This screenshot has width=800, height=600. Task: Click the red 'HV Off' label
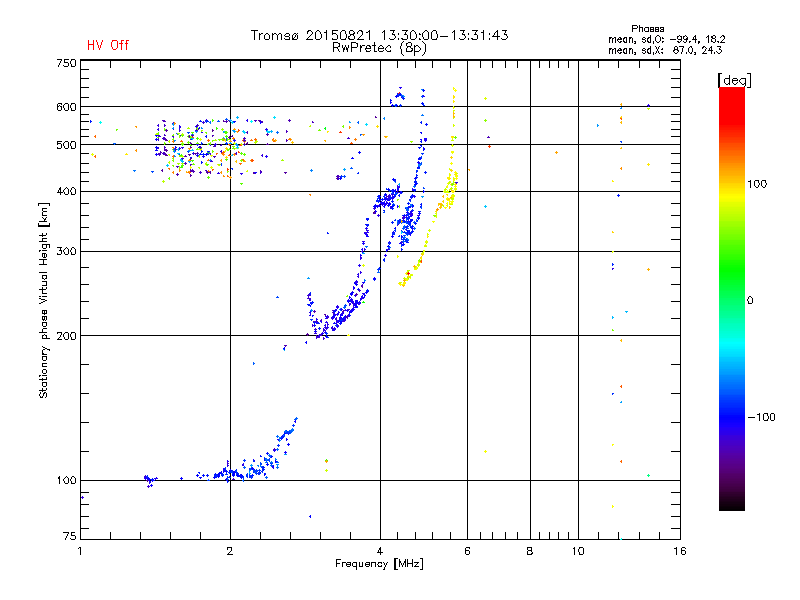108,45
